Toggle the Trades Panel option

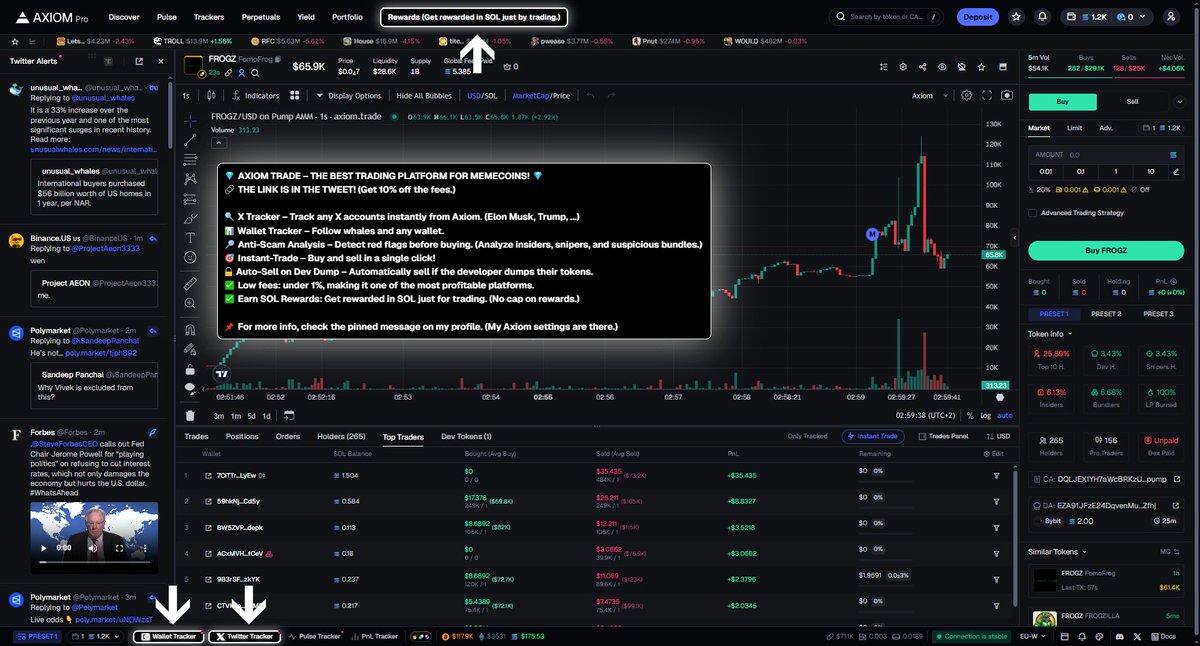coord(943,436)
